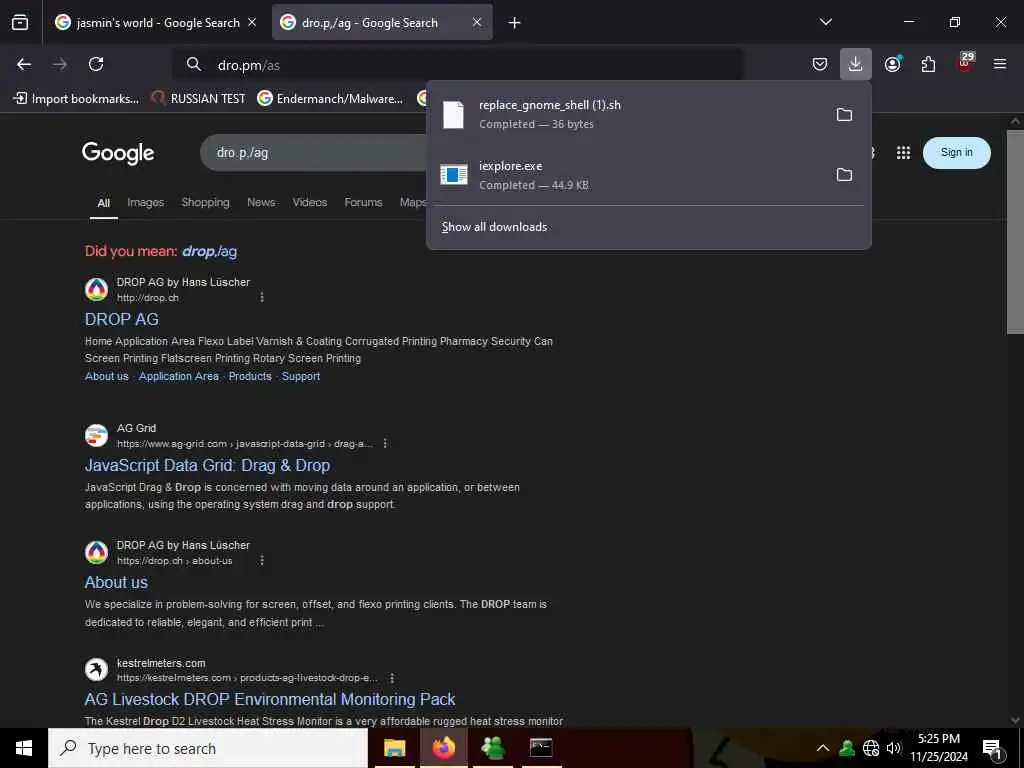This screenshot has width=1024, height=768.
Task: Click the address bar search icon
Action: pyautogui.click(x=193, y=65)
